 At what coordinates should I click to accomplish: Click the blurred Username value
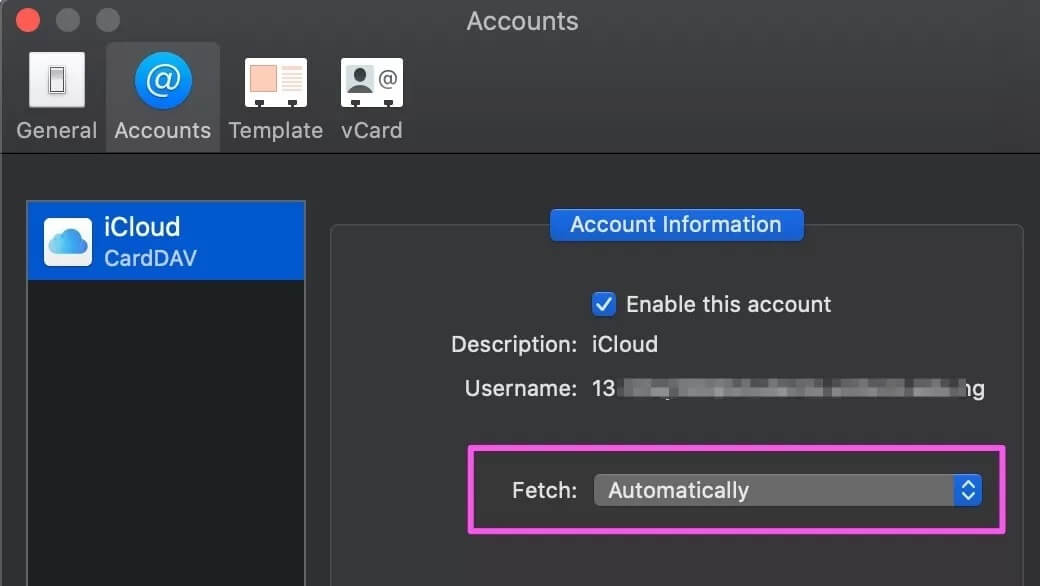click(788, 388)
